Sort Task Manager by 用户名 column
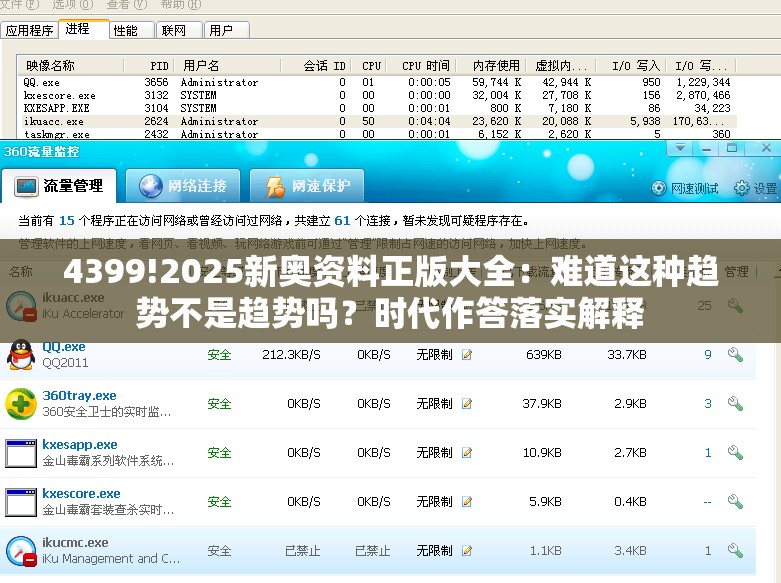This screenshot has height=583, width=781. click(x=228, y=66)
